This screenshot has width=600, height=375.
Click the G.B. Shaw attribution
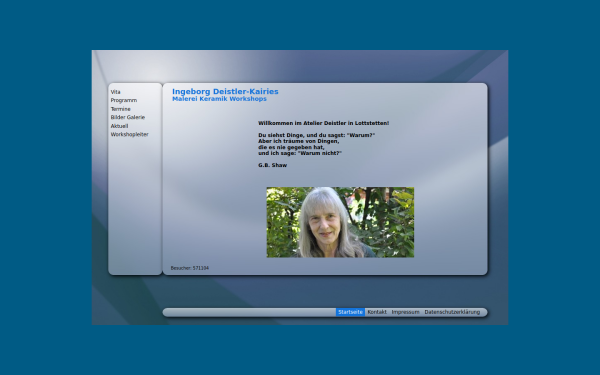tap(272, 165)
